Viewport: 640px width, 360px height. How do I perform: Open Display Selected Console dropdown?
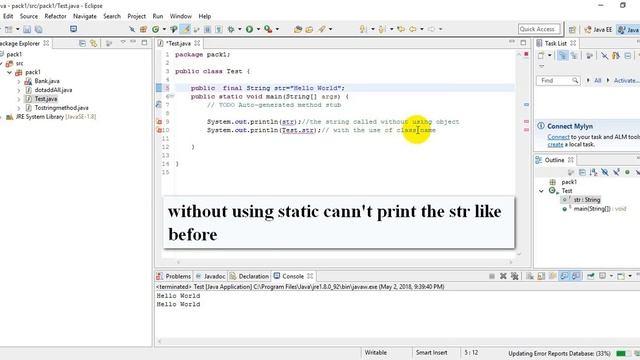point(611,276)
